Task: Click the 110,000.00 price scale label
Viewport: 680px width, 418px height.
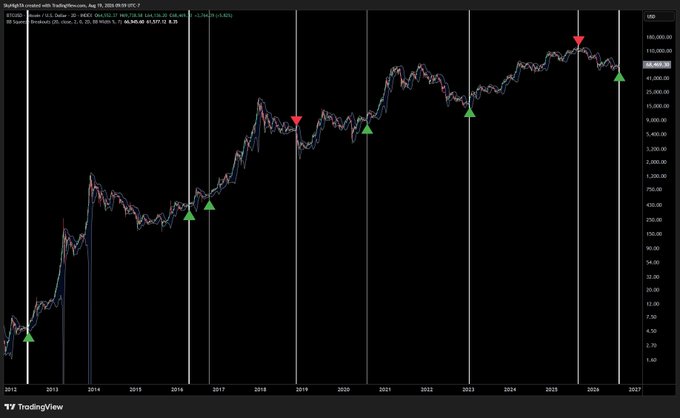Action: 659,51
